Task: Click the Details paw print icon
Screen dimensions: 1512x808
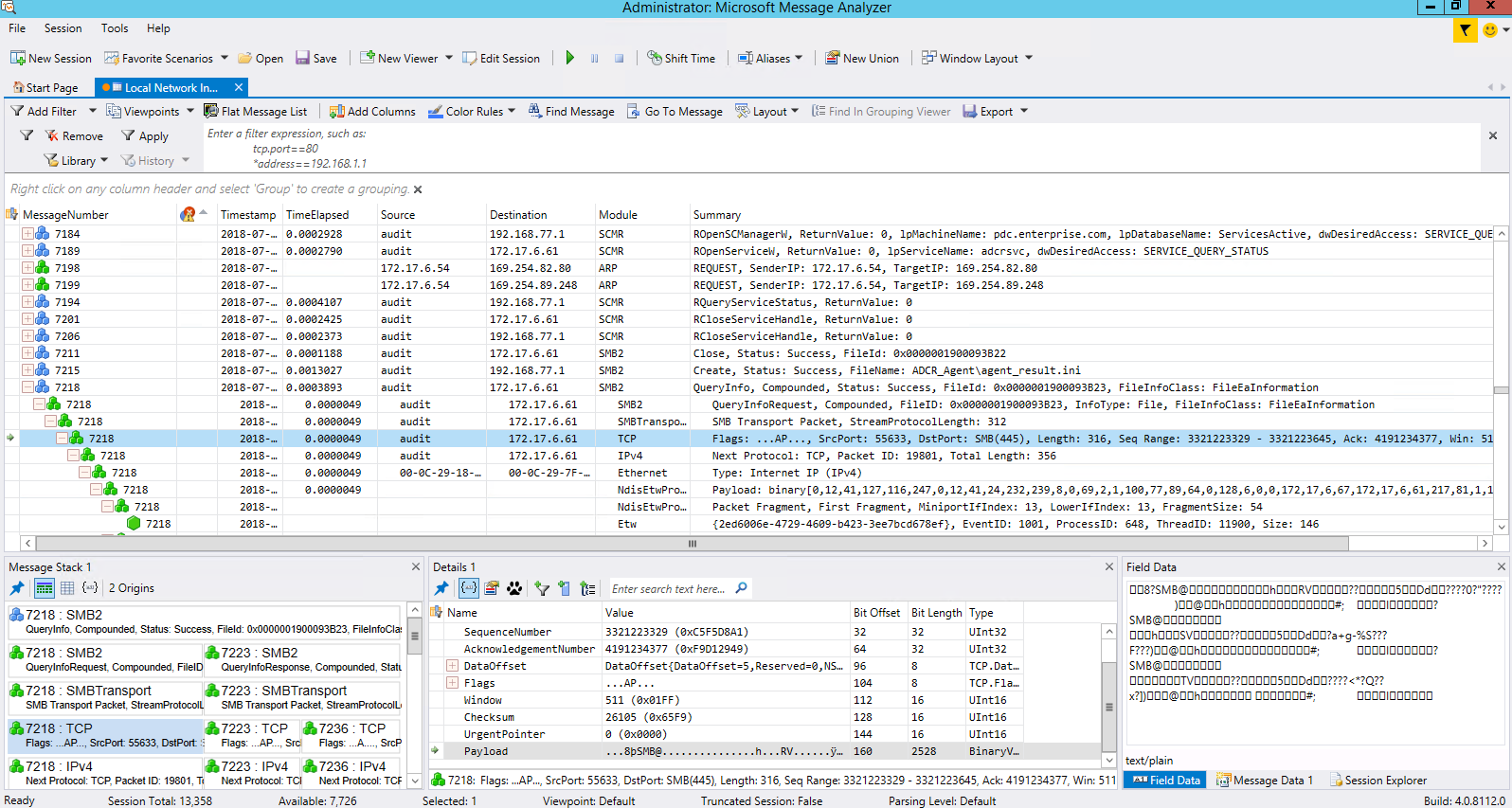Action: click(514, 588)
